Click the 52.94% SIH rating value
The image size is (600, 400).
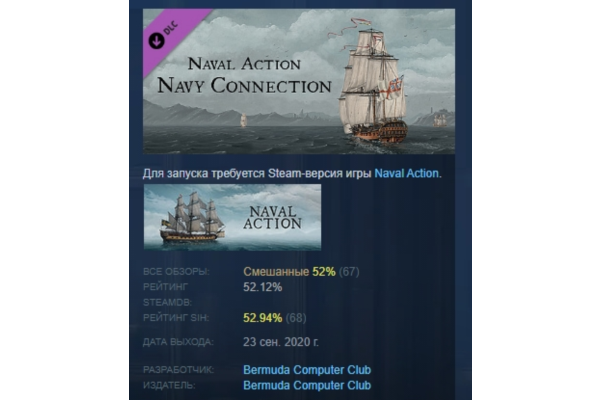coord(262,318)
